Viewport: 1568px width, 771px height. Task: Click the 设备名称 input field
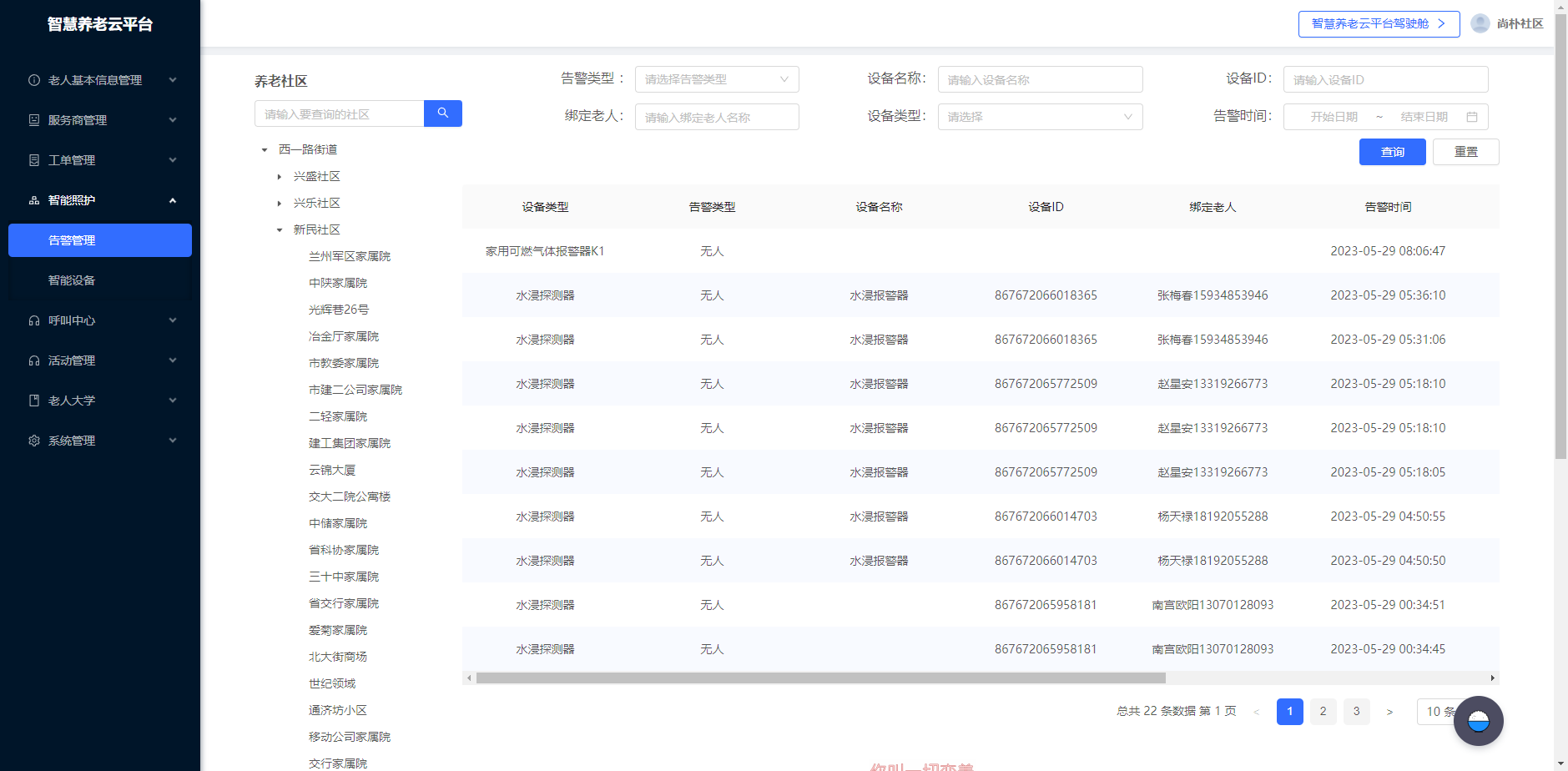click(1040, 79)
